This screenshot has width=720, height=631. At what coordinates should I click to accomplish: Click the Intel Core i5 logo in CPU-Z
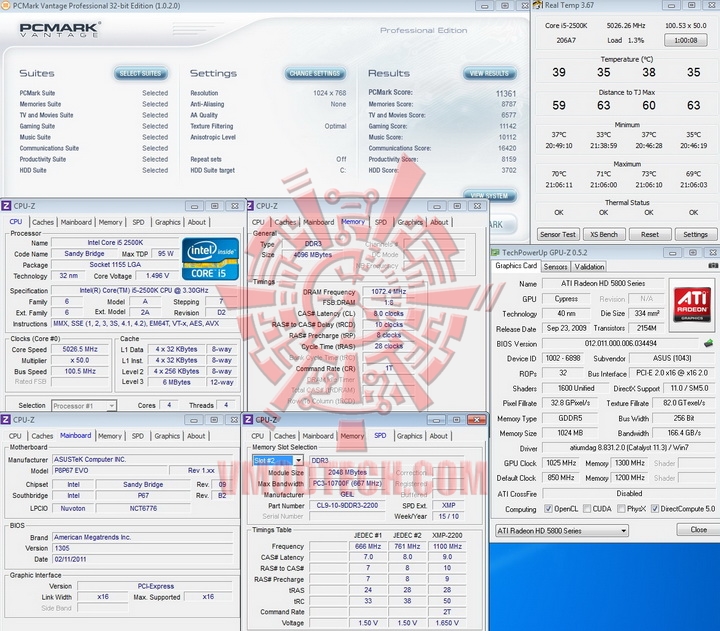click(x=210, y=259)
